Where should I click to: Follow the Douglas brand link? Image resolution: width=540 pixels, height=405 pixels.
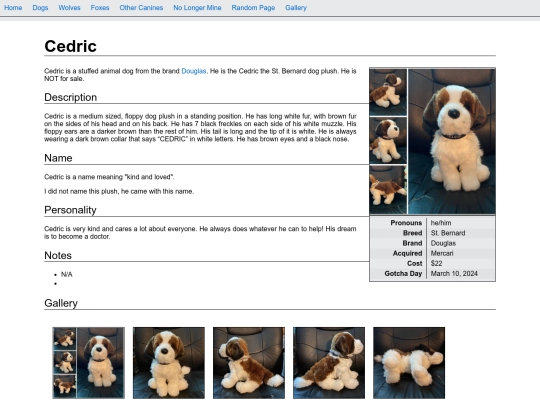(x=194, y=71)
